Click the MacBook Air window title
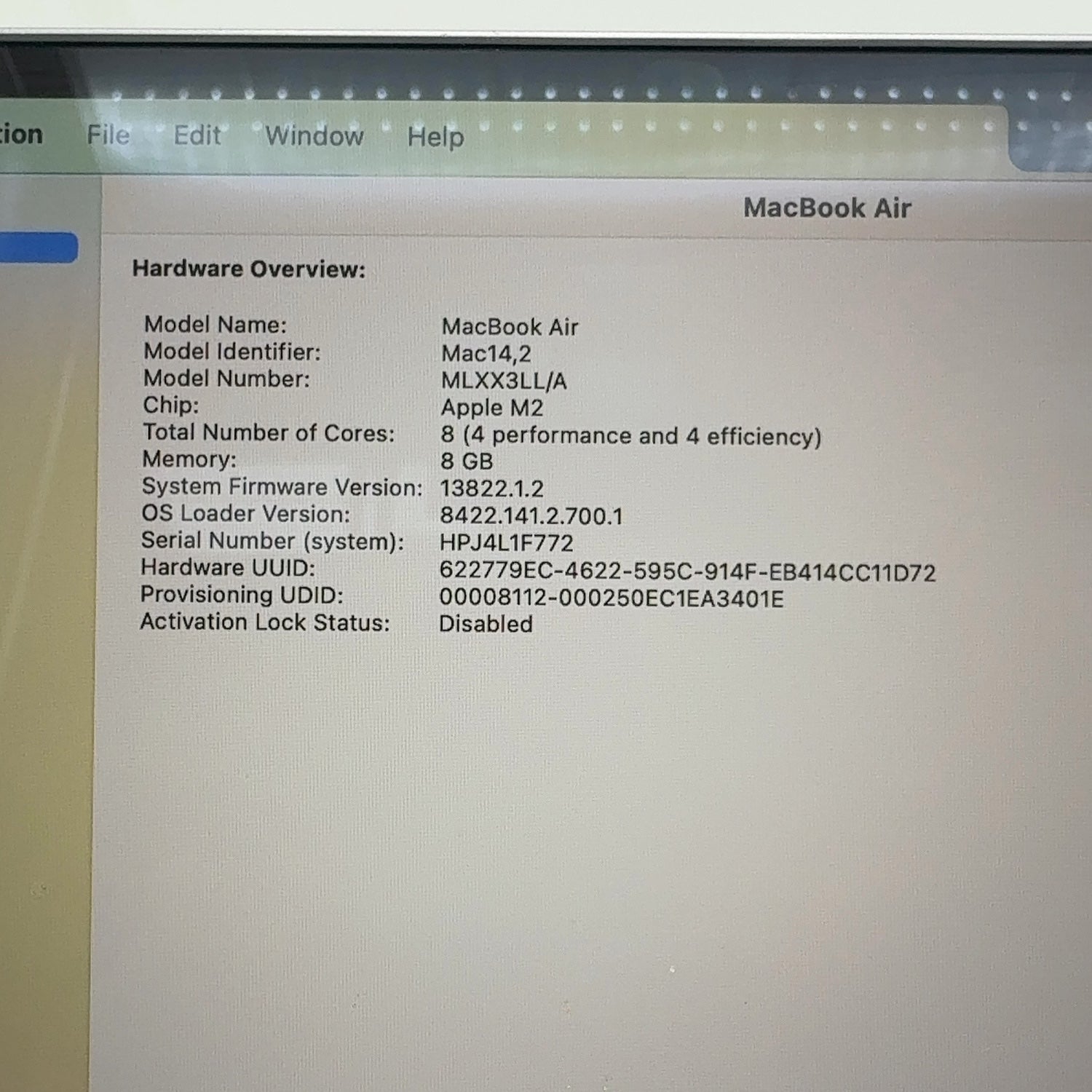Viewport: 1092px width, 1092px height. click(827, 208)
